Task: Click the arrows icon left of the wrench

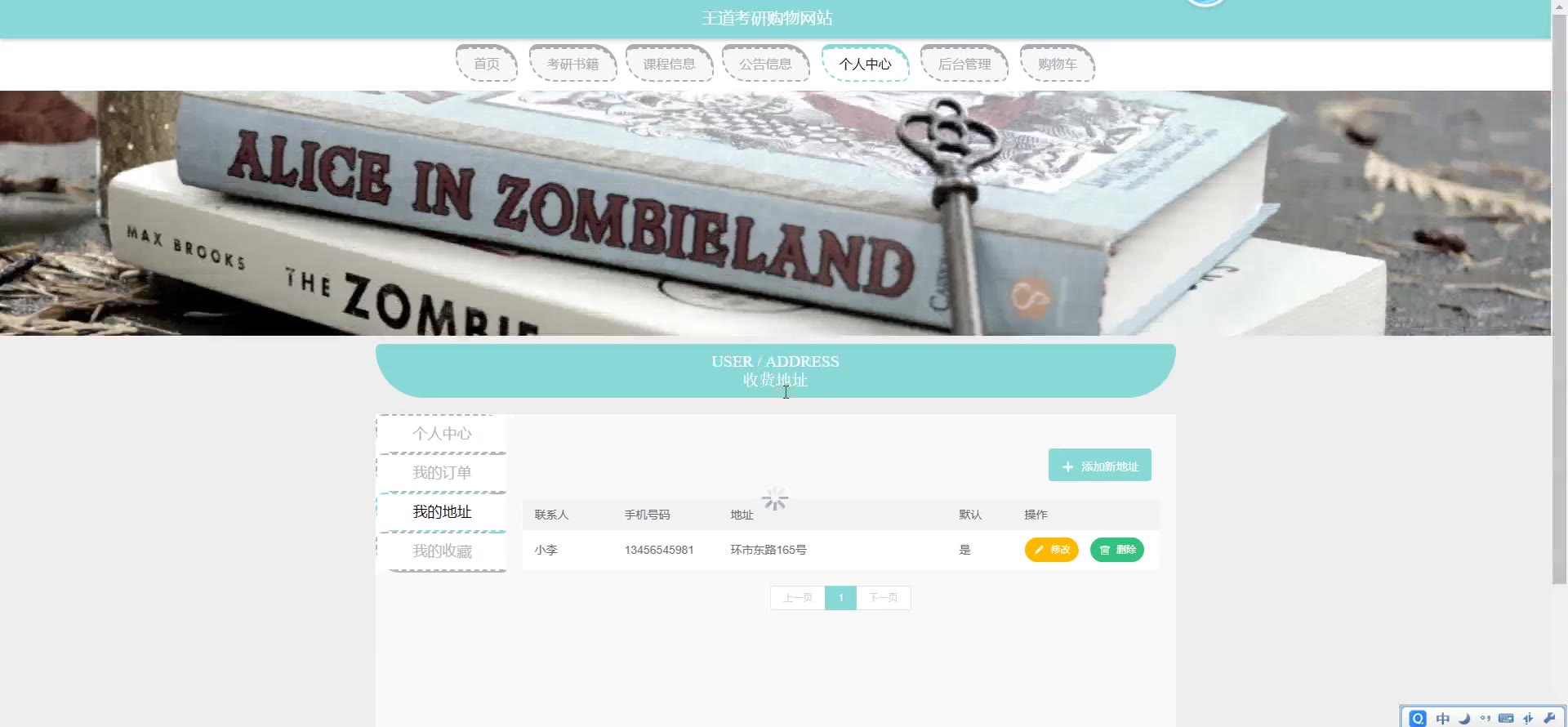Action: coord(1528,719)
